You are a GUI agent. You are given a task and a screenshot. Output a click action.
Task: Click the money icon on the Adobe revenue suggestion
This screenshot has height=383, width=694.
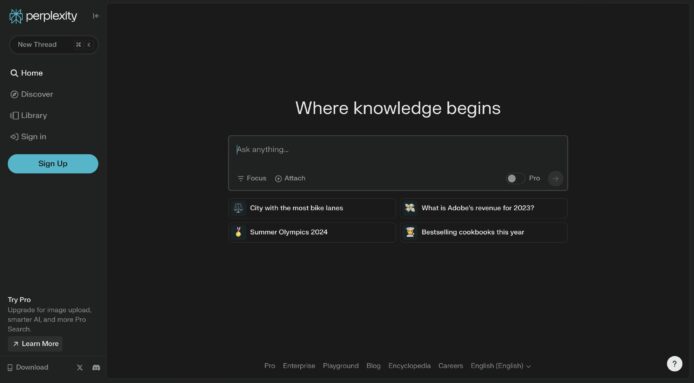click(x=410, y=208)
